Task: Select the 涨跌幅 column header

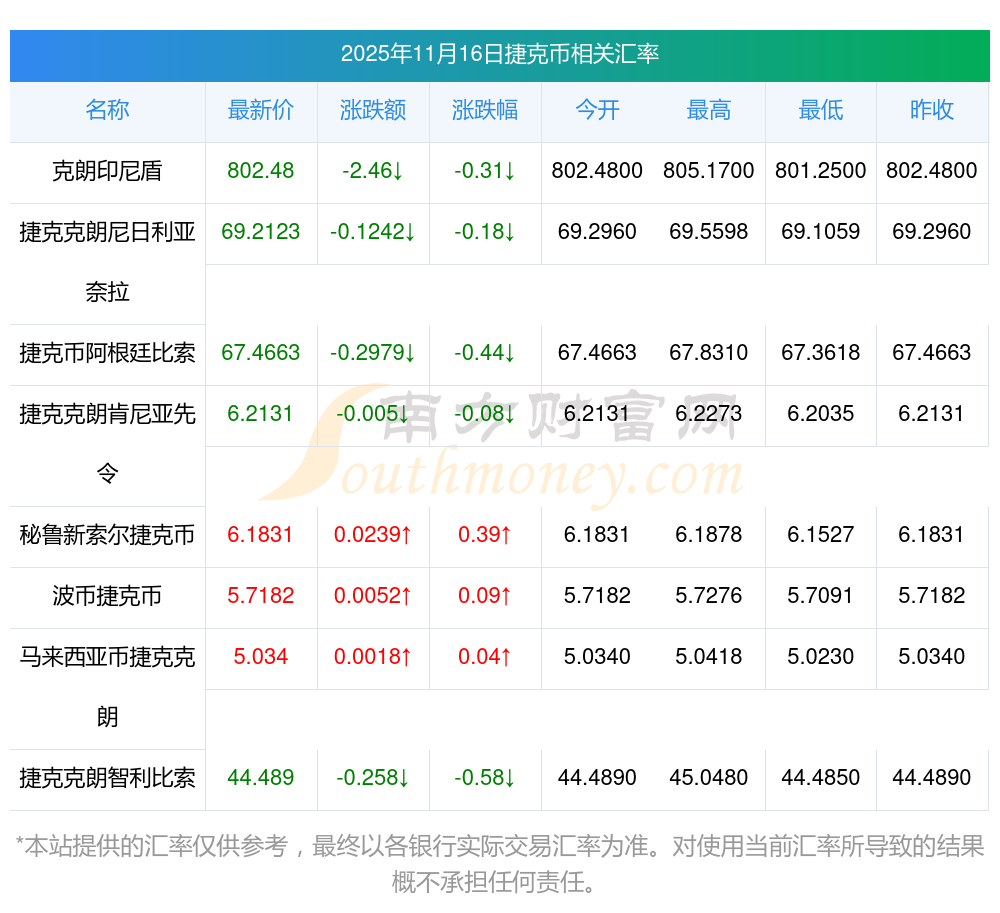Action: pyautogui.click(x=485, y=111)
